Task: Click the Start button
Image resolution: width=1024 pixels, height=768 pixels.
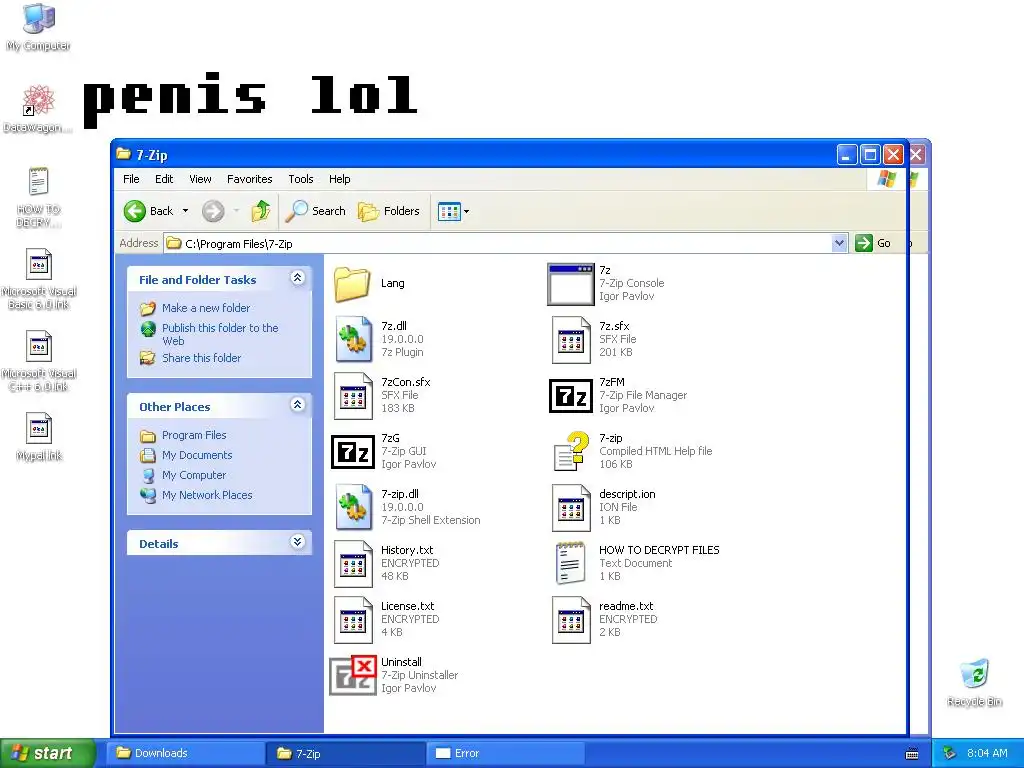Action: (47, 753)
